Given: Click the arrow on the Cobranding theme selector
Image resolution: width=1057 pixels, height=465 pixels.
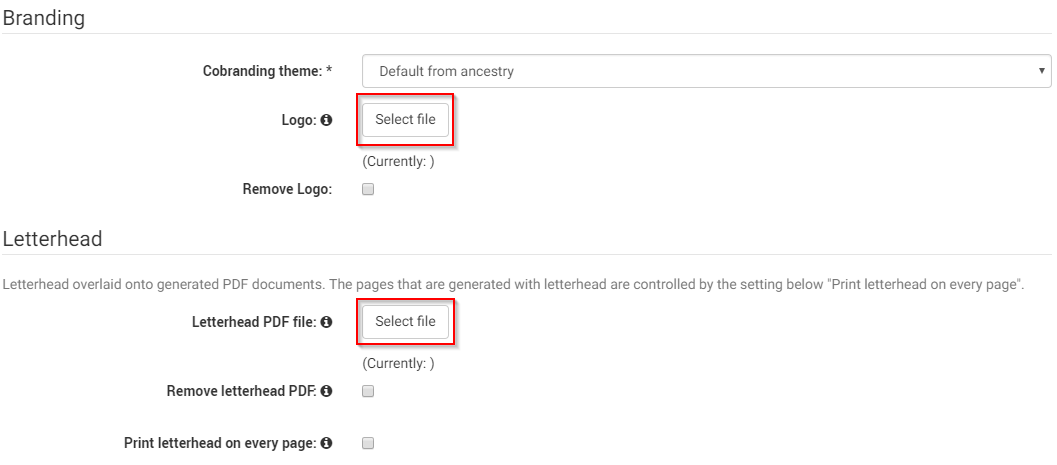Looking at the screenshot, I should [1041, 71].
